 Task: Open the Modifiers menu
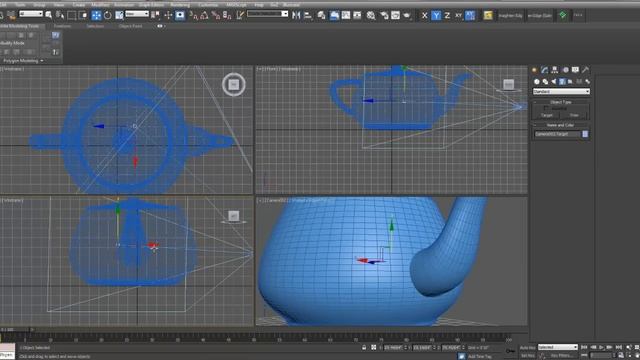pos(100,5)
